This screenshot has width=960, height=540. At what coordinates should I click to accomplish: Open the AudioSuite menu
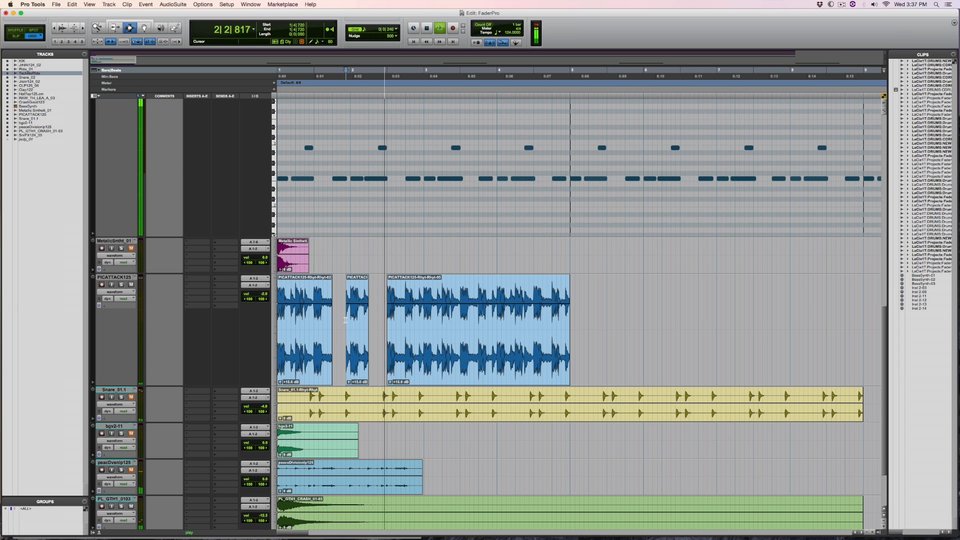(173, 4)
